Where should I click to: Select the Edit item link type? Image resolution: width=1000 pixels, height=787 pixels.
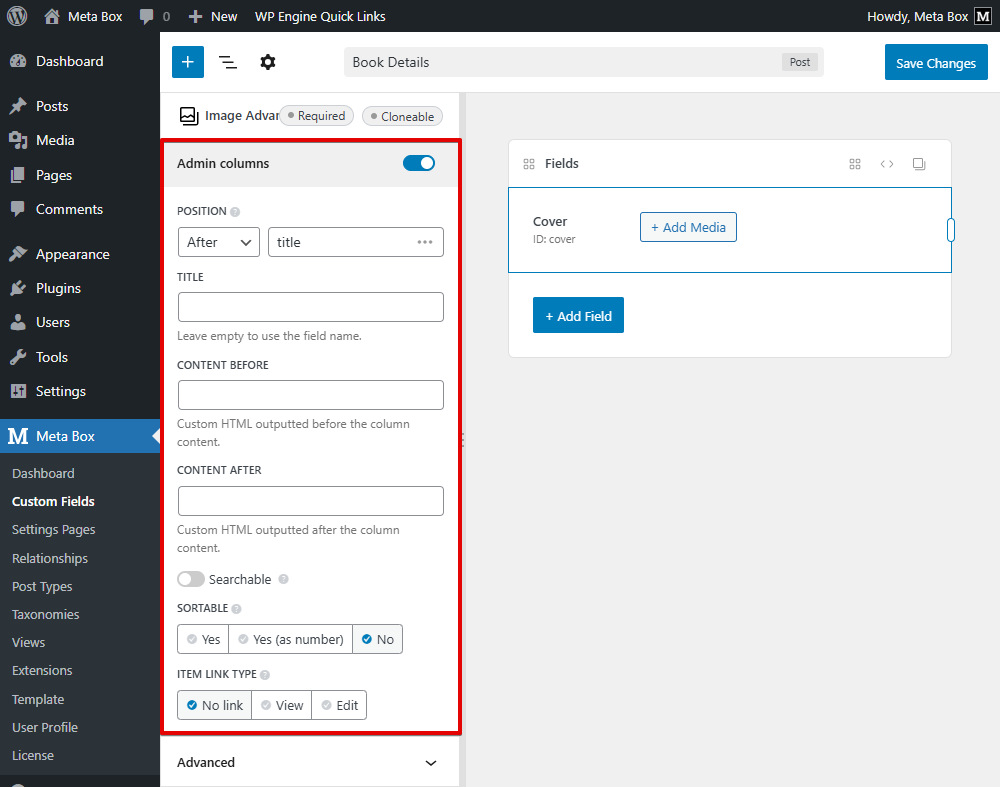pyautogui.click(x=339, y=705)
